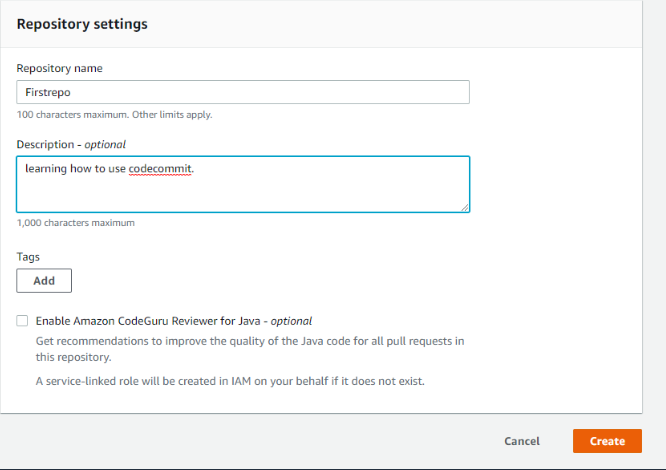This screenshot has width=666, height=470.
Task: Click the "Repository settings" panel heading
Action: 82,24
